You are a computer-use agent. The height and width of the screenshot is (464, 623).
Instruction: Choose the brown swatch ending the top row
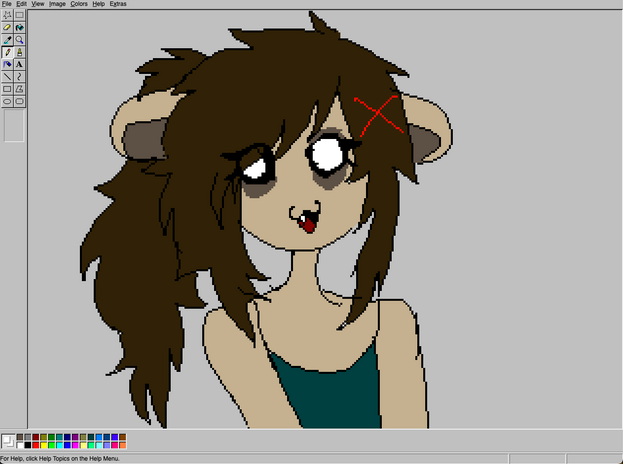click(x=123, y=437)
